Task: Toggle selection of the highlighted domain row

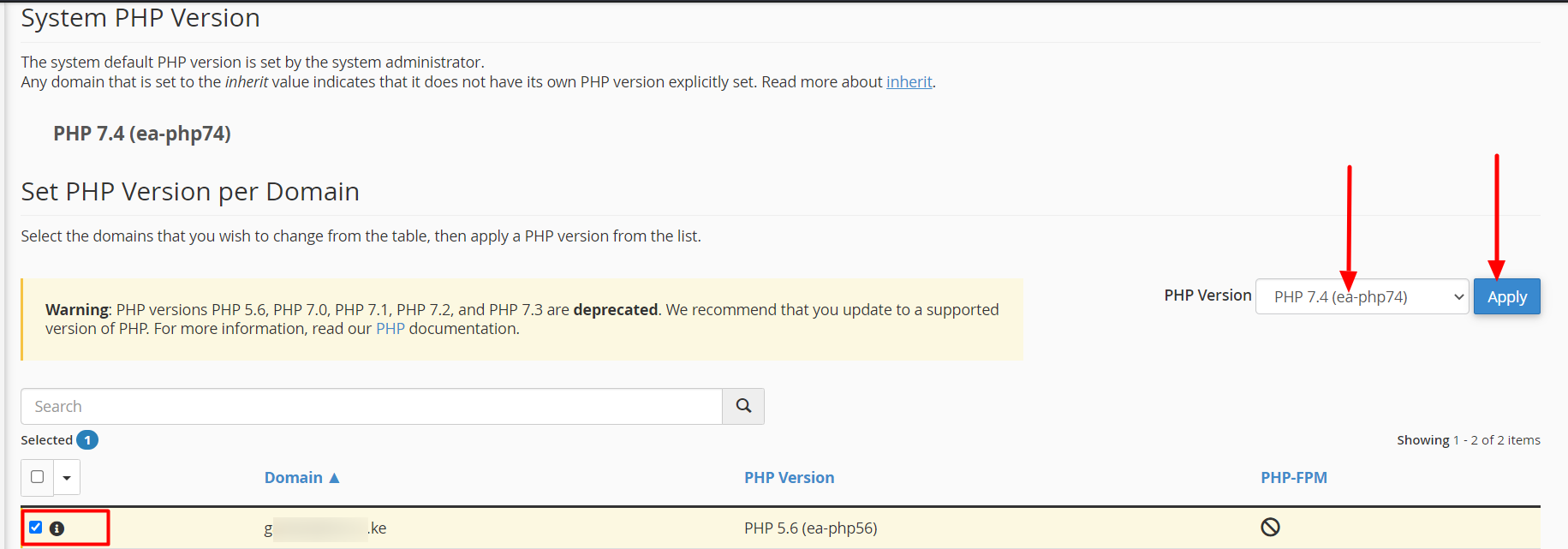Action: pyautogui.click(x=35, y=527)
